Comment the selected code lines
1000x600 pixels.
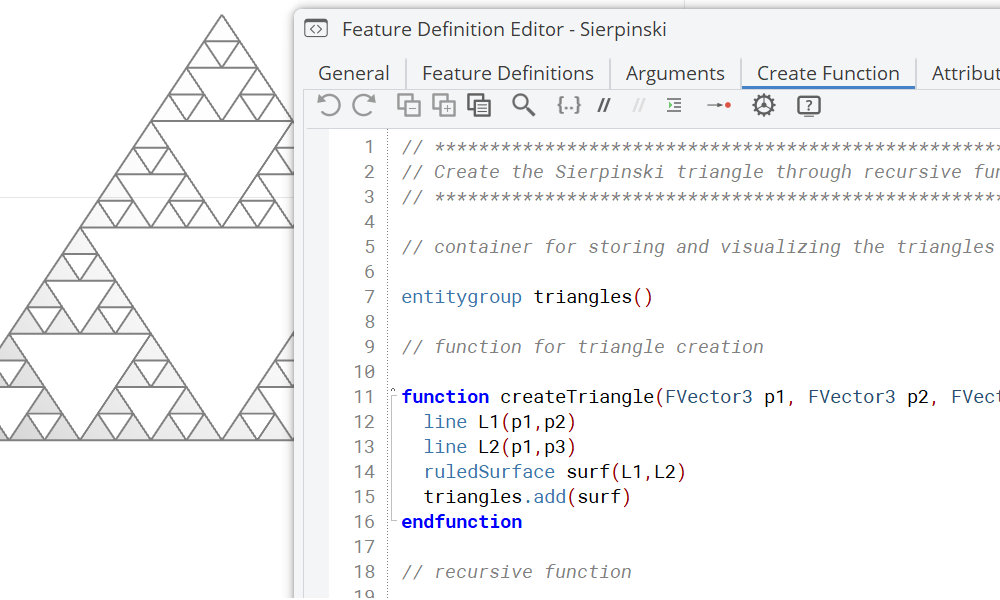(x=604, y=105)
